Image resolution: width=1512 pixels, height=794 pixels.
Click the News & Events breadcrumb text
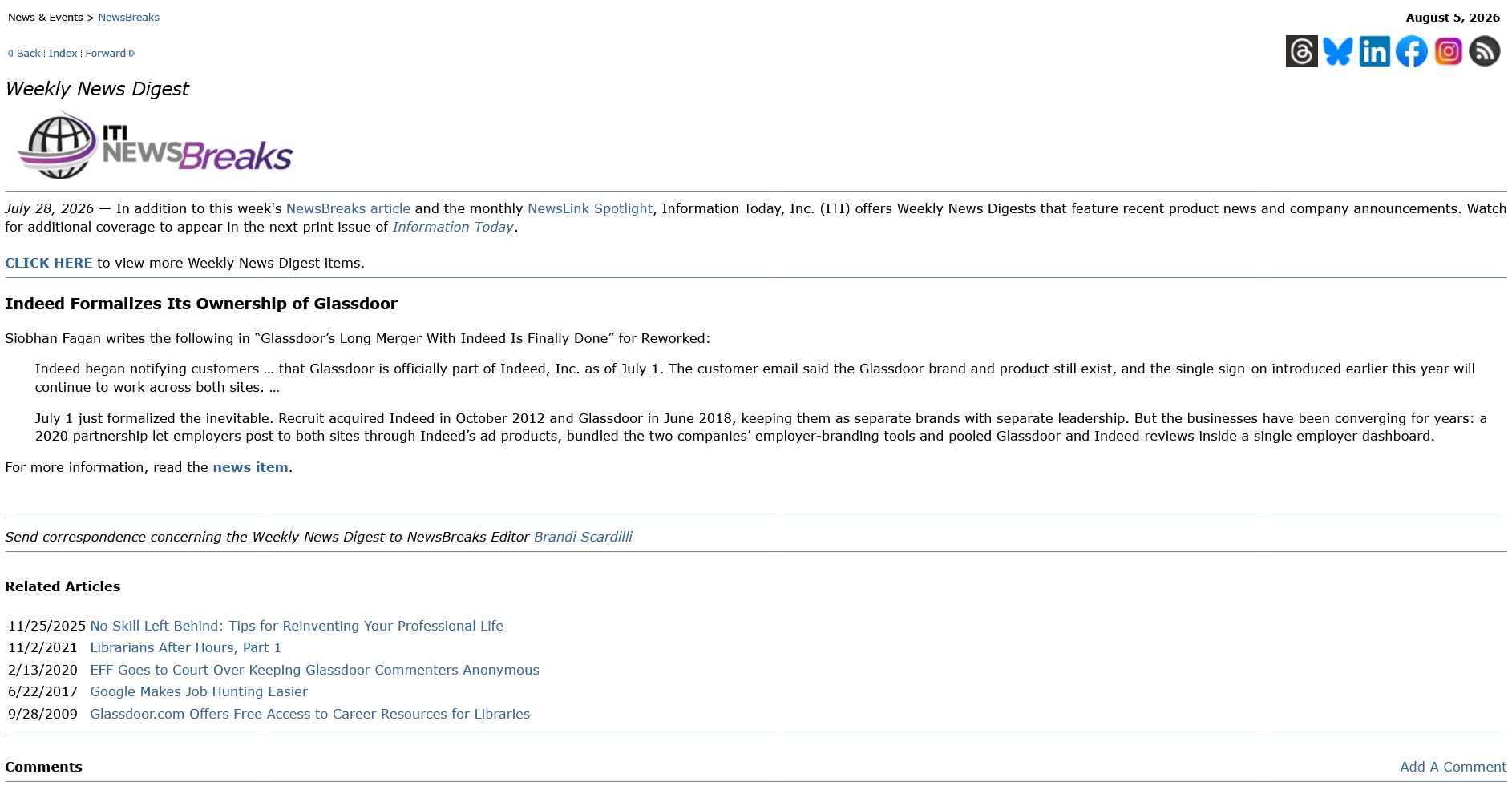(46, 18)
